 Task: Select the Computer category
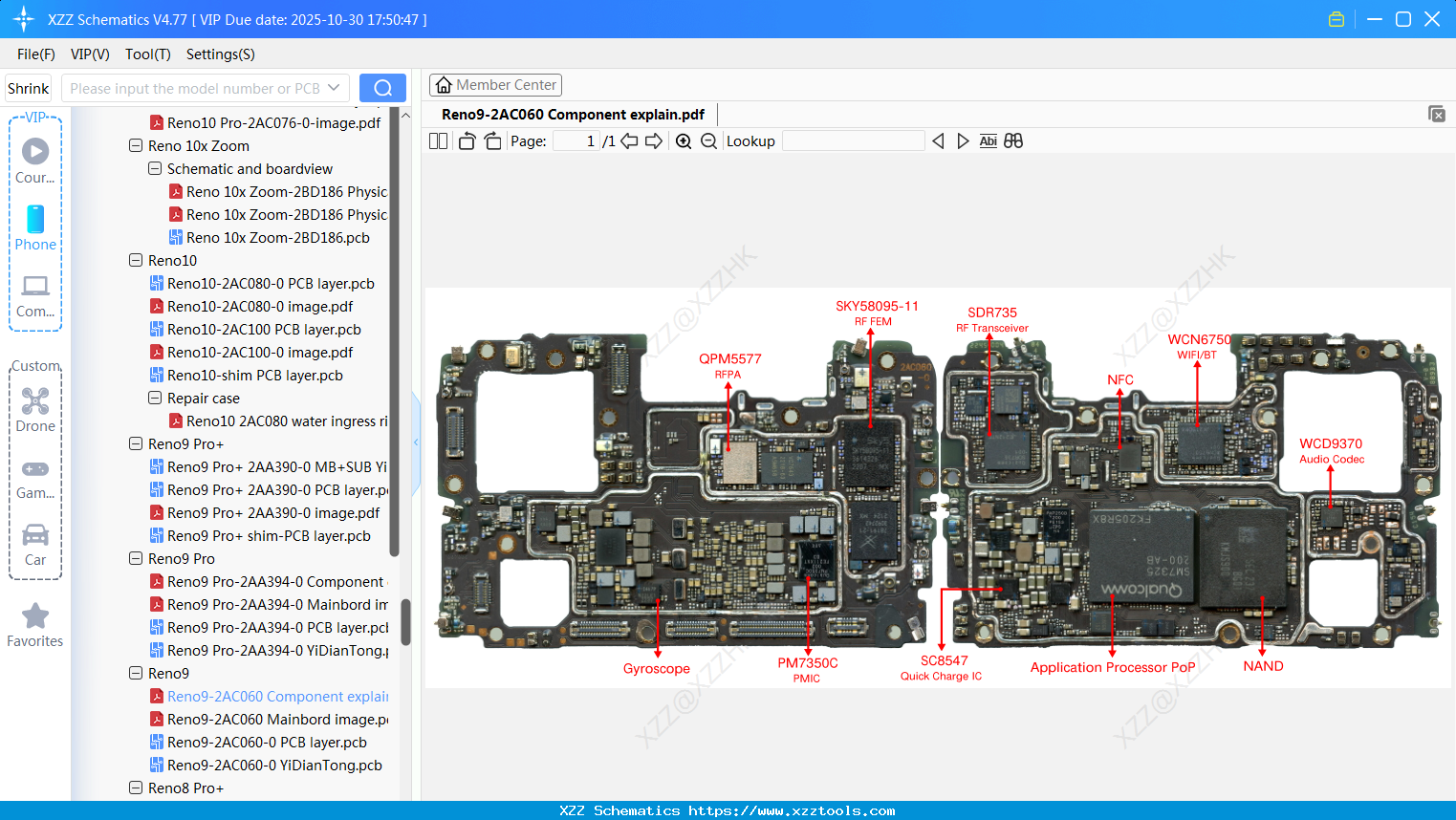pos(35,295)
